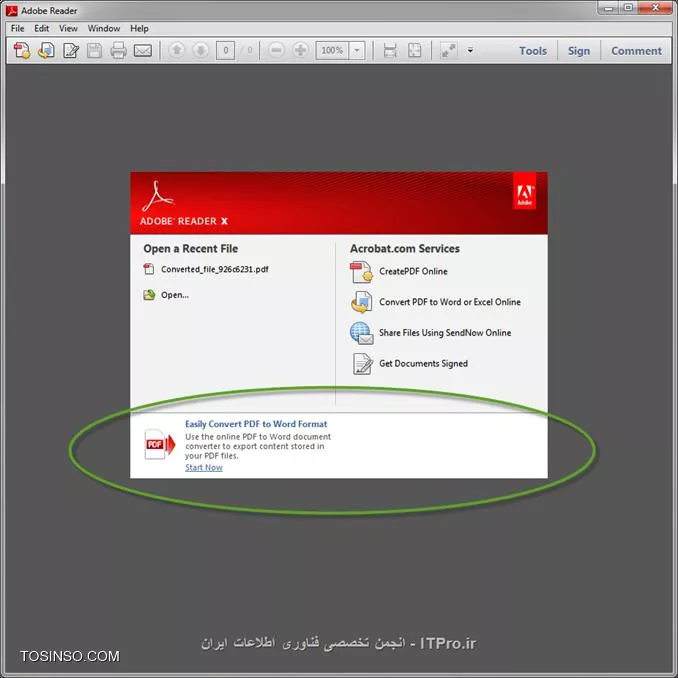
Task: Click the green folder Open icon
Action: (149, 295)
